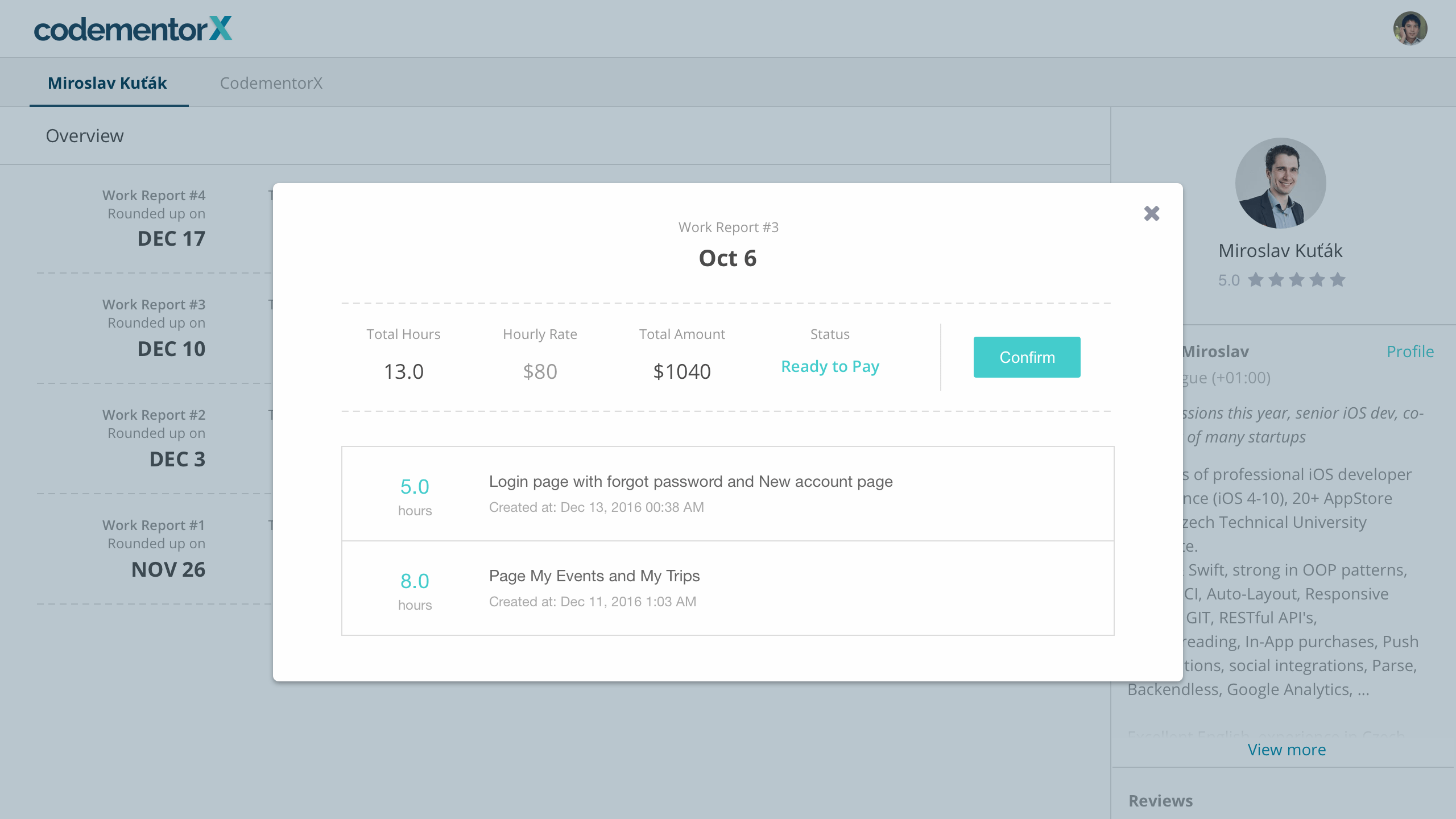Open the user avatar in header

pyautogui.click(x=1409, y=28)
